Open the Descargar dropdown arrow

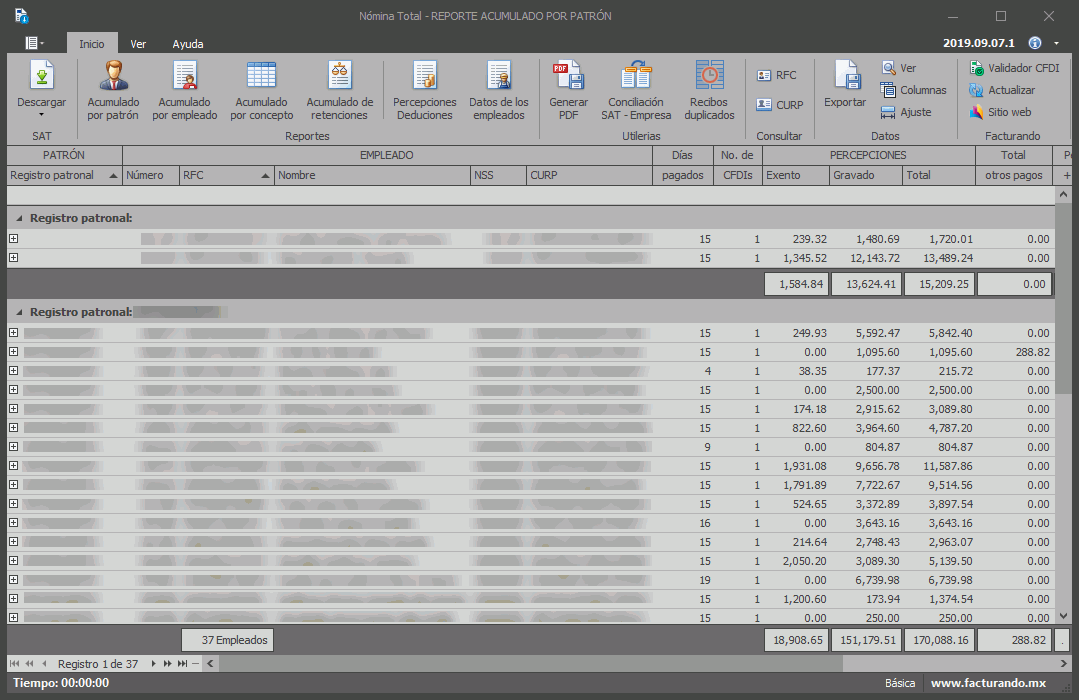tap(41, 115)
